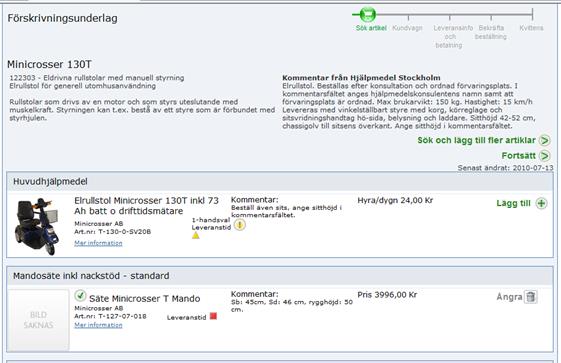The width and height of the screenshot is (561, 363).
Task: Select the Bekräfta beställning step
Action: pos(491,32)
